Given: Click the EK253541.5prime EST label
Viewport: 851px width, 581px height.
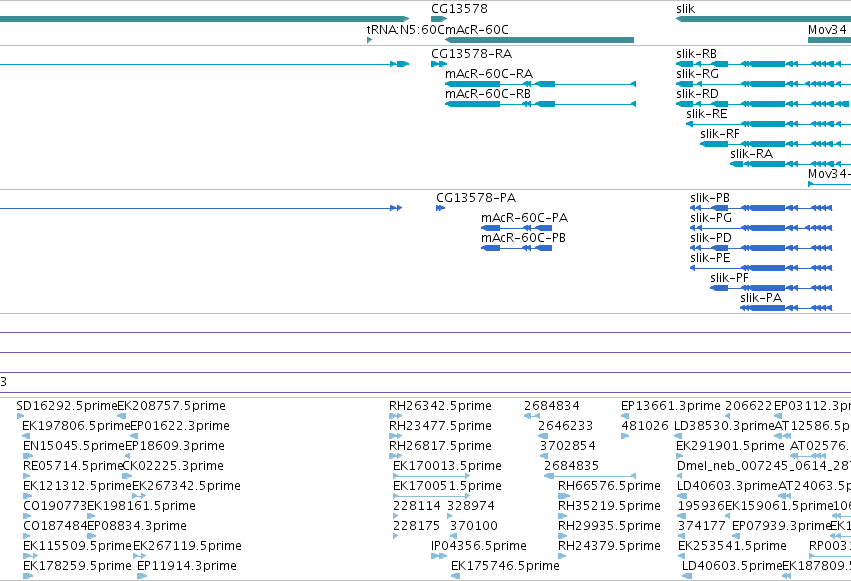Looking at the screenshot, I should click(732, 546).
